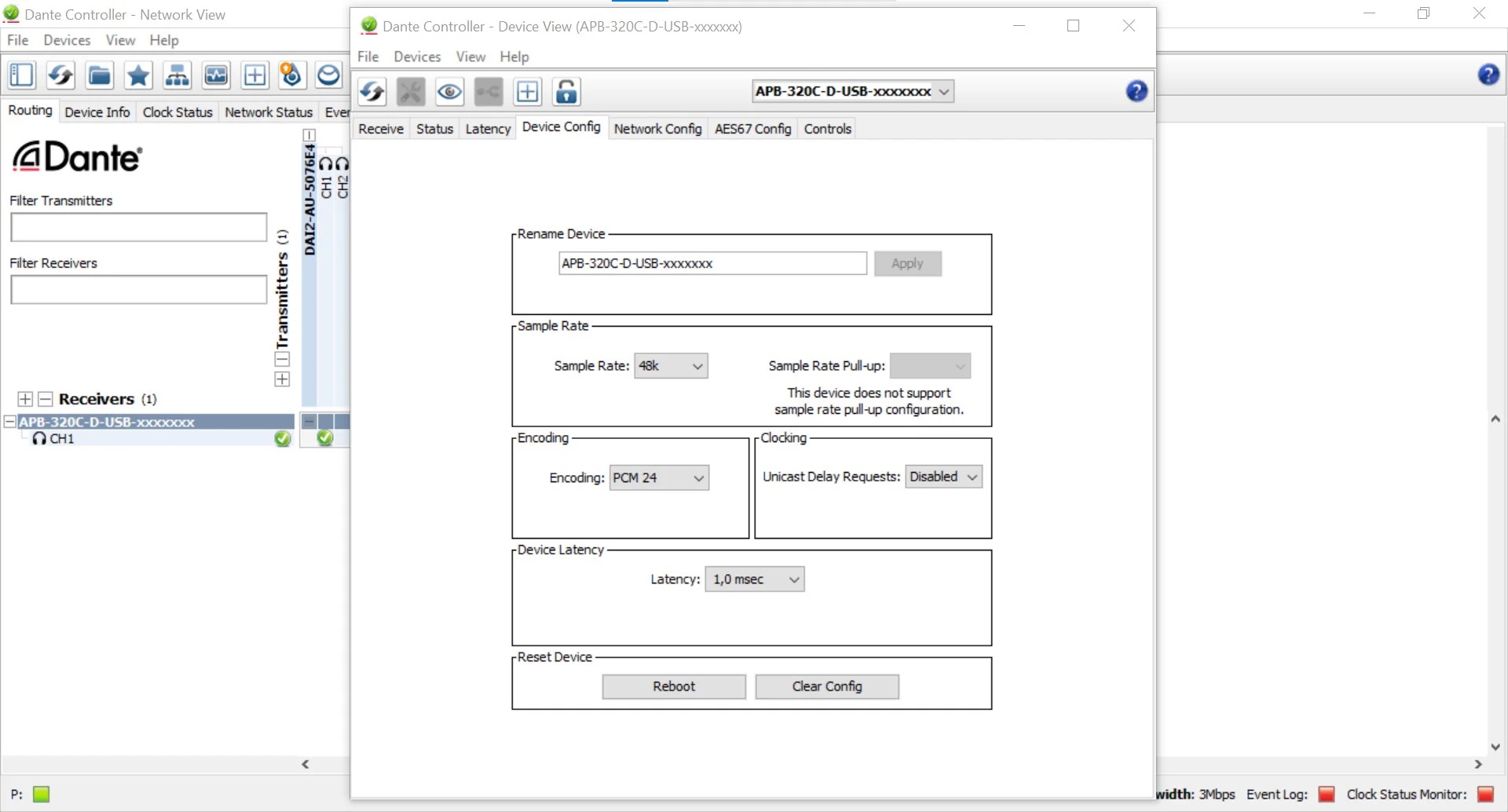The height and width of the screenshot is (812, 1508).
Task: Click the star icon in Network View toolbar
Action: 138,75
